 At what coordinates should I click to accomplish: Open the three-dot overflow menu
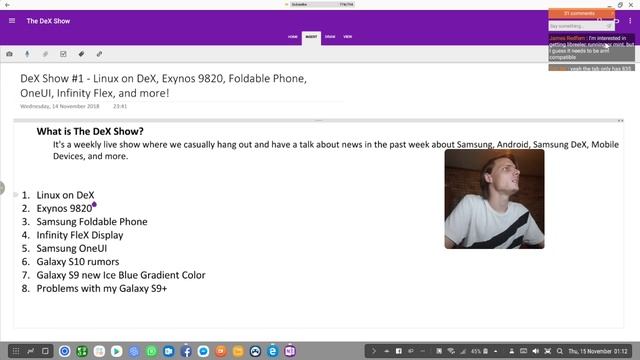click(x=630, y=20)
